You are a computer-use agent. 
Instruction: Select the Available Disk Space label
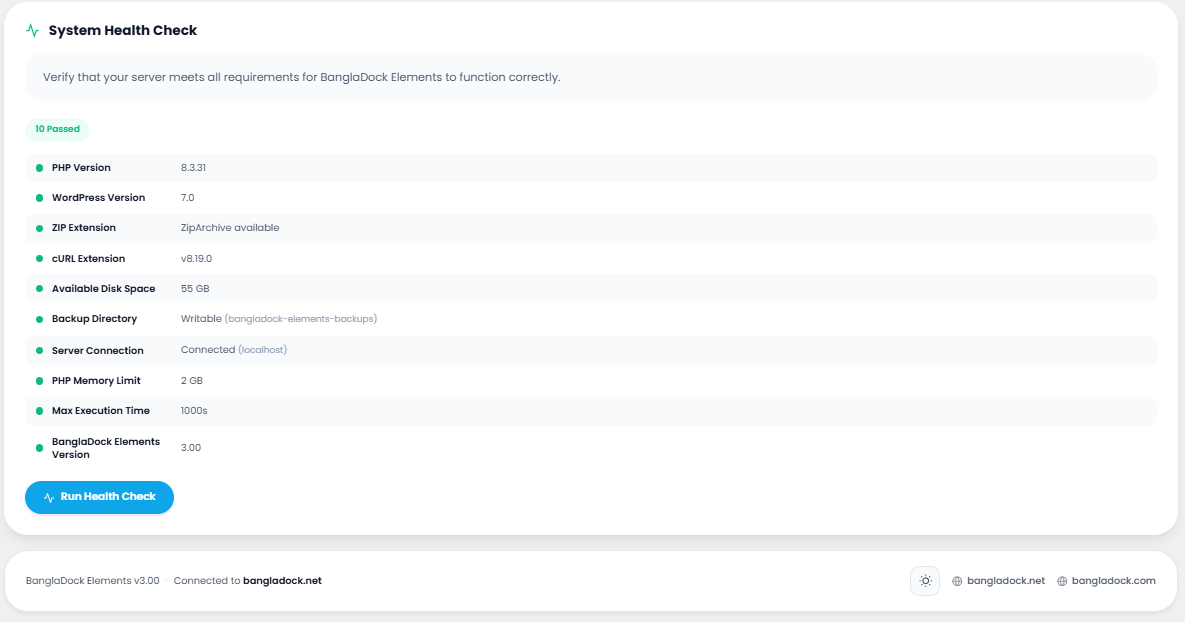(104, 289)
